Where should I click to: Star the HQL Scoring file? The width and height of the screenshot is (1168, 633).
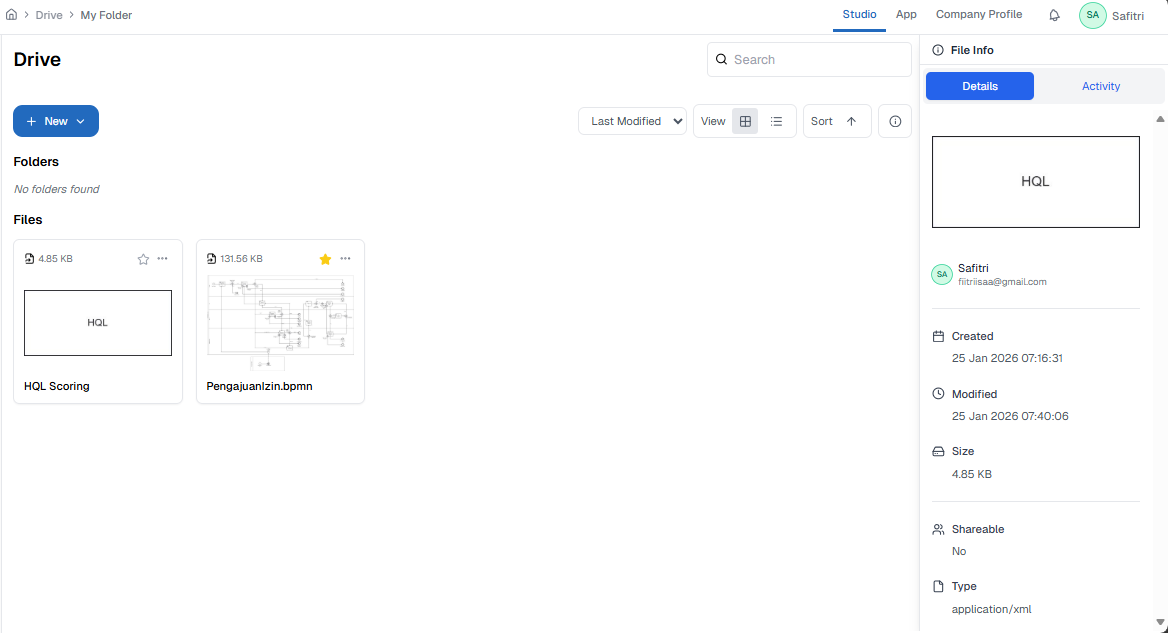pos(143,259)
